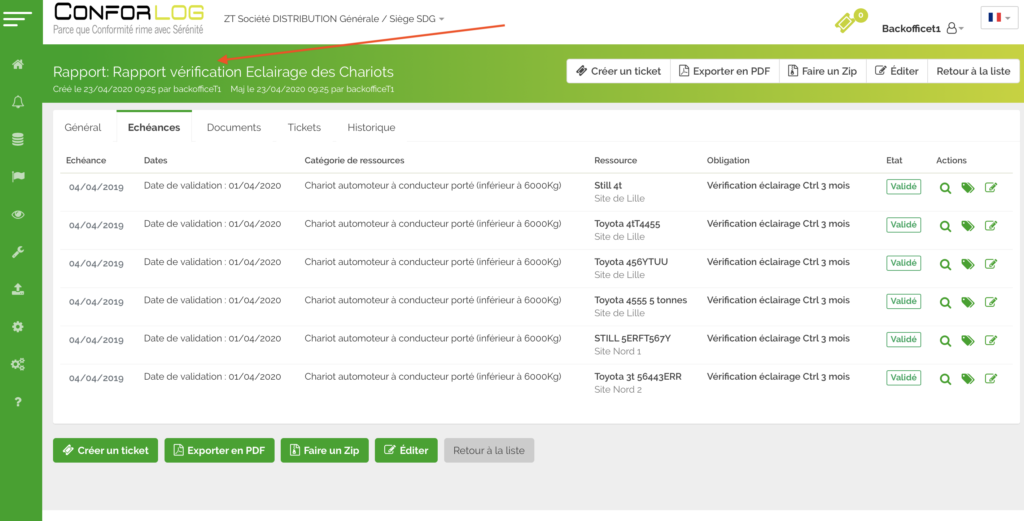The image size is (1024, 521).
Task: Click the database stack icon in sidebar
Action: [18, 139]
